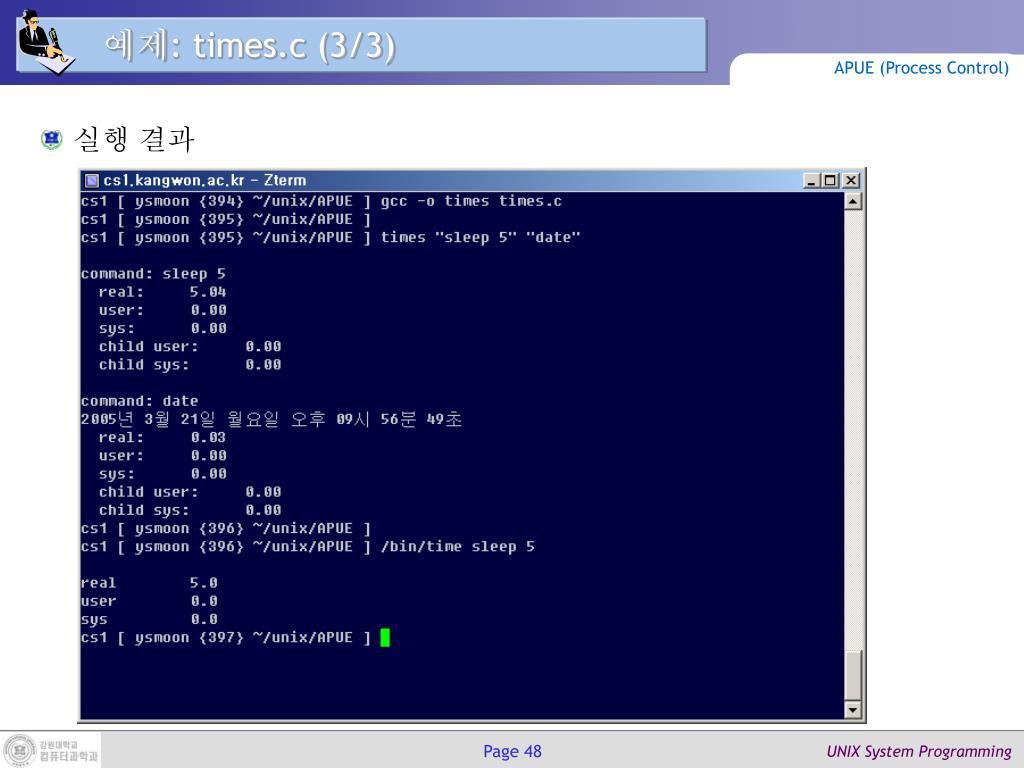Click the real time value 0.03
This screenshot has height=768, width=1024.
point(208,438)
